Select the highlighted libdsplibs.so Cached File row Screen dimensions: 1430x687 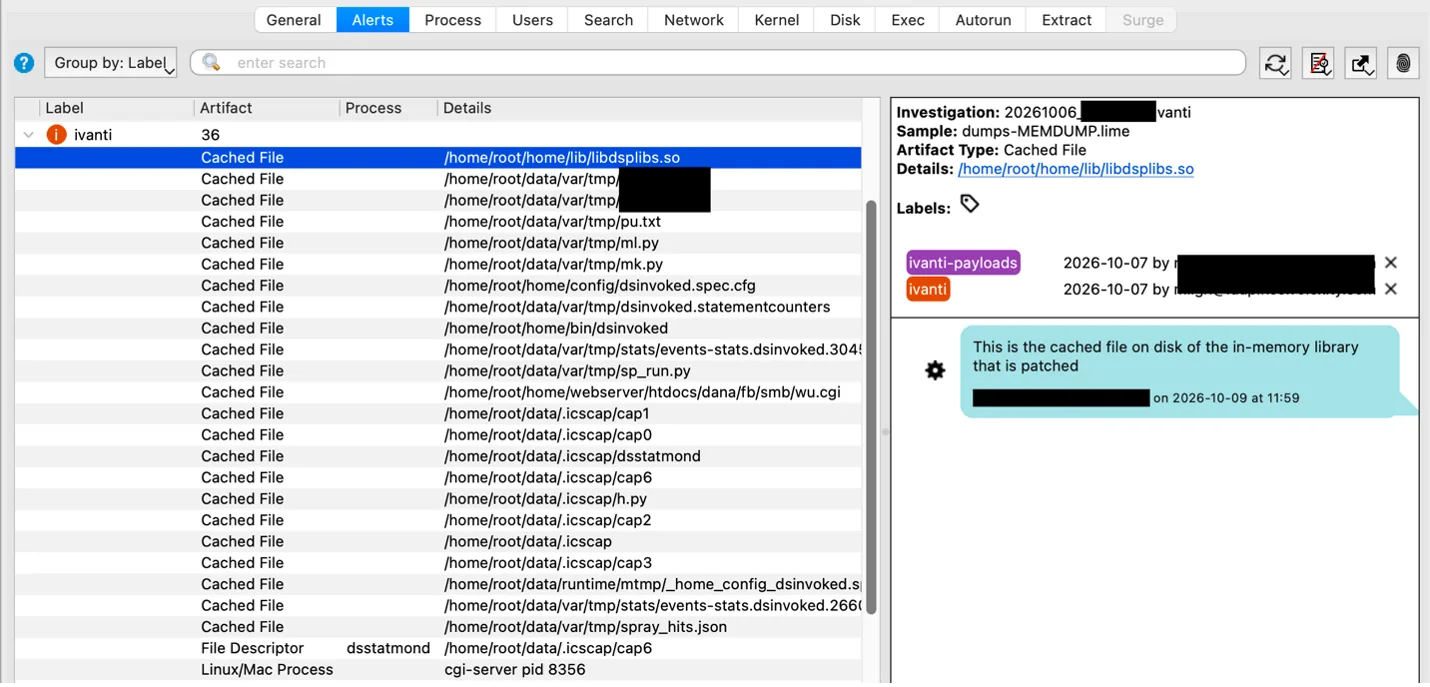(x=438, y=157)
